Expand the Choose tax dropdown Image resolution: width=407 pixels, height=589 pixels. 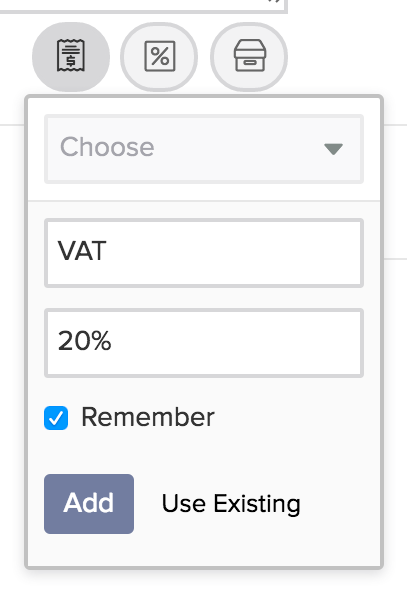tap(204, 149)
